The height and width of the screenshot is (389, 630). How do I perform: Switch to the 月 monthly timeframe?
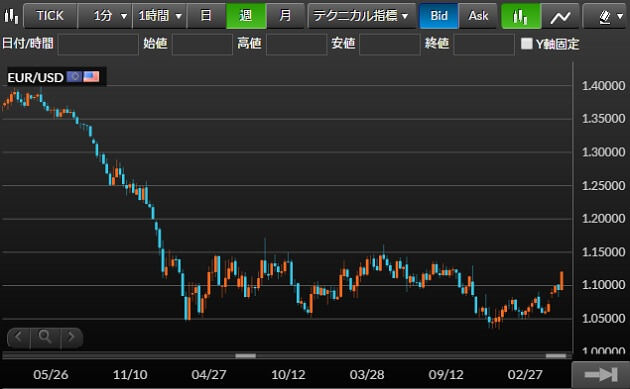coord(285,16)
